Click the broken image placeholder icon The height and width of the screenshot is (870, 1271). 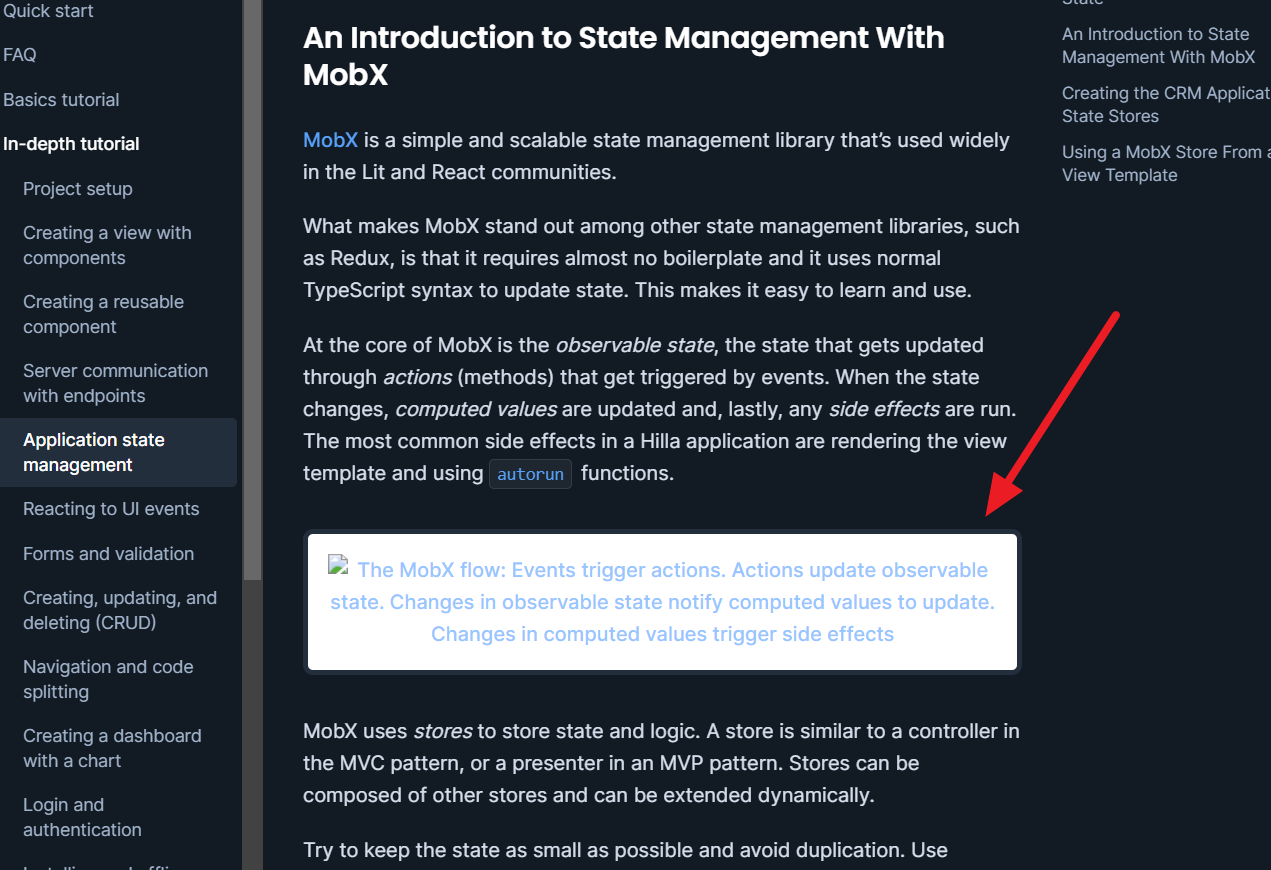[x=336, y=565]
